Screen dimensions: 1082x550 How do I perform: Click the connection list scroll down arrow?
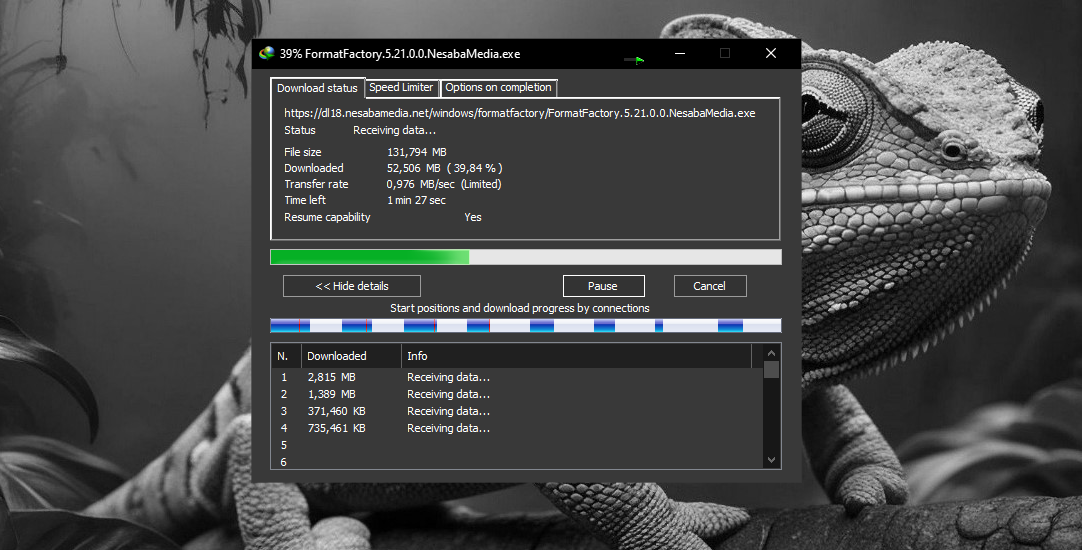point(771,460)
